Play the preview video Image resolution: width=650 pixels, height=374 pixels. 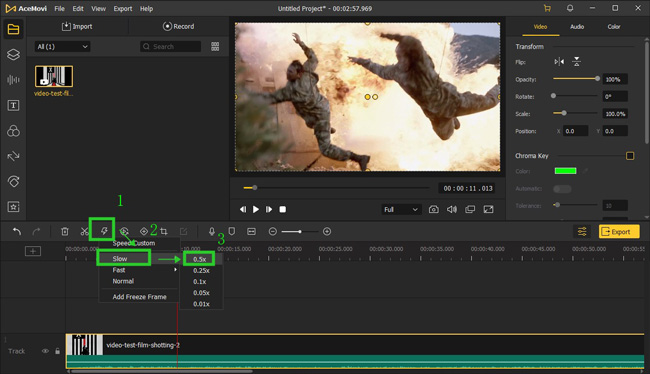click(x=256, y=209)
